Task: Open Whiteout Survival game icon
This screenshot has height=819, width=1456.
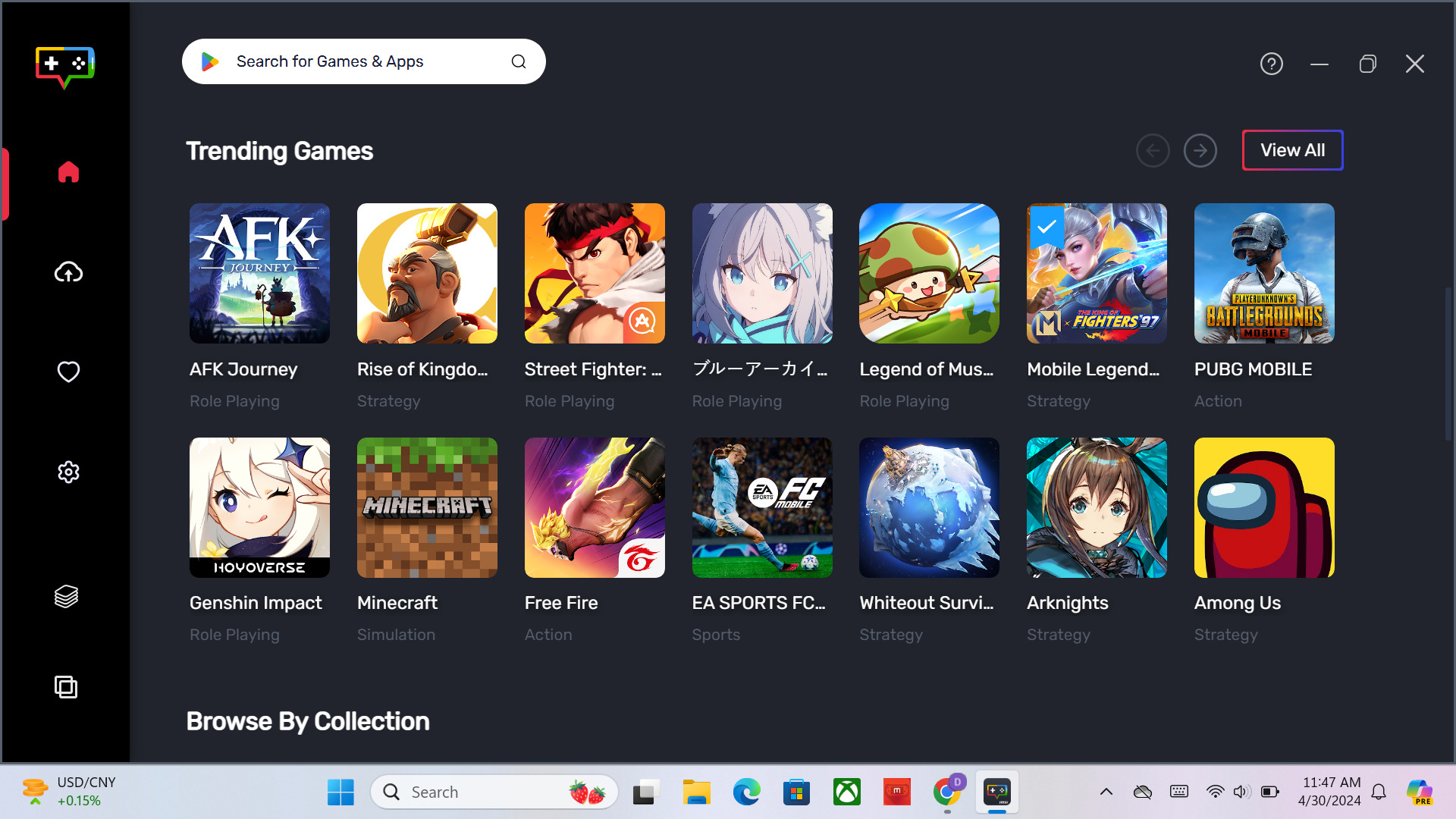Action: 929,507
